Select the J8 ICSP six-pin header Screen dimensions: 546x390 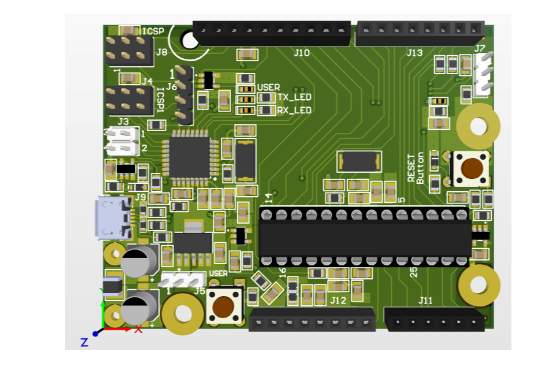(130, 50)
